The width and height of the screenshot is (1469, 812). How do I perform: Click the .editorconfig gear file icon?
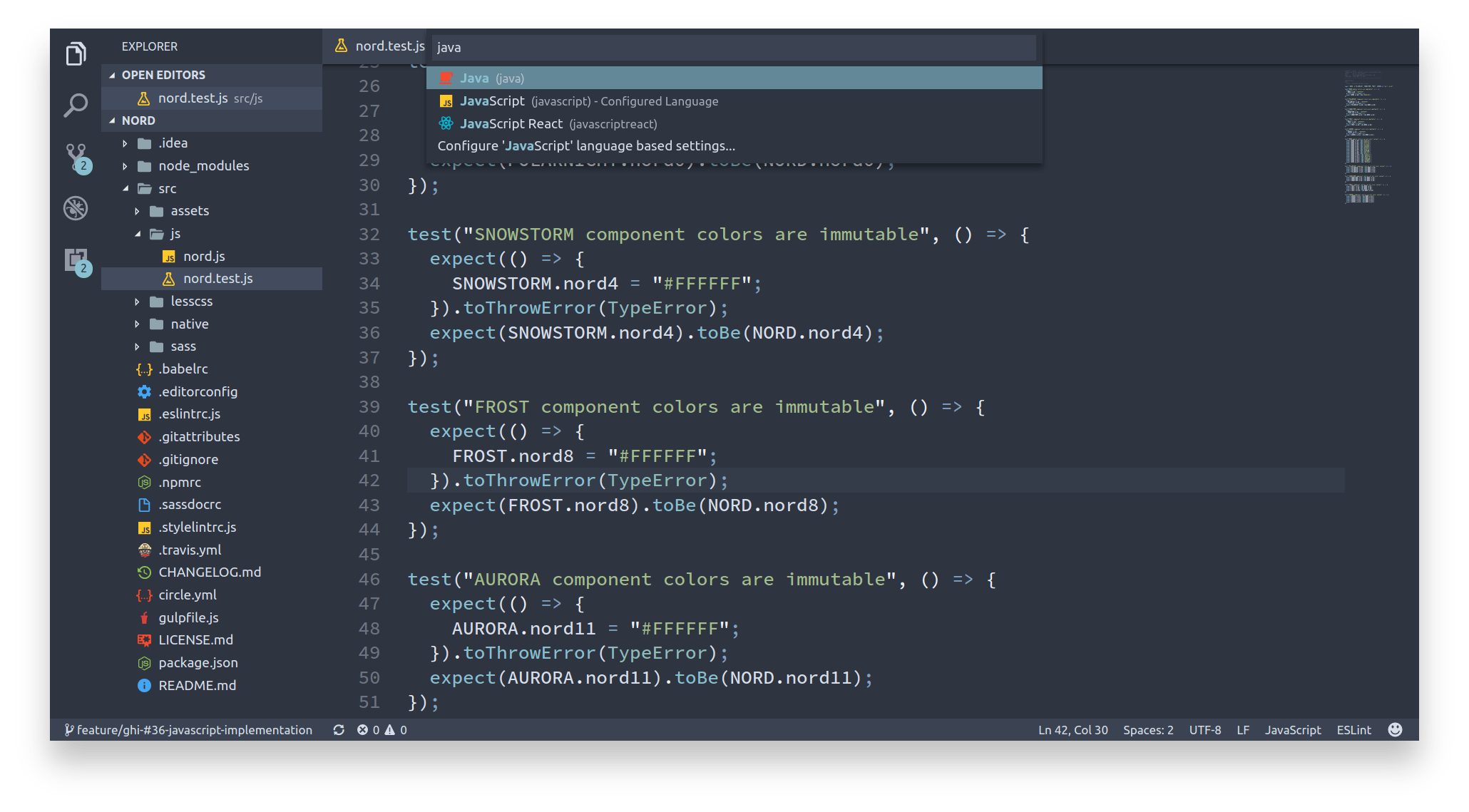144,391
